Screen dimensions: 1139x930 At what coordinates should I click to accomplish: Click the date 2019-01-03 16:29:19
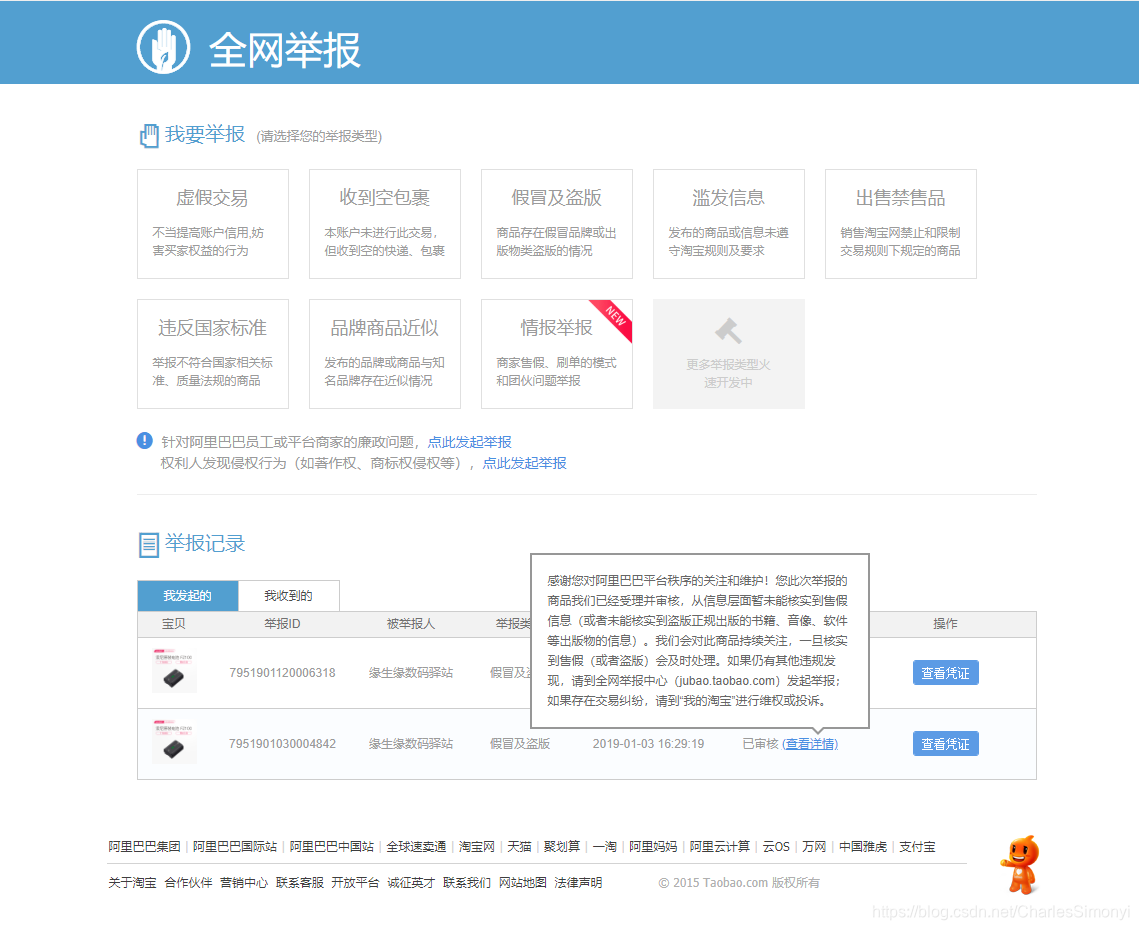coord(648,744)
